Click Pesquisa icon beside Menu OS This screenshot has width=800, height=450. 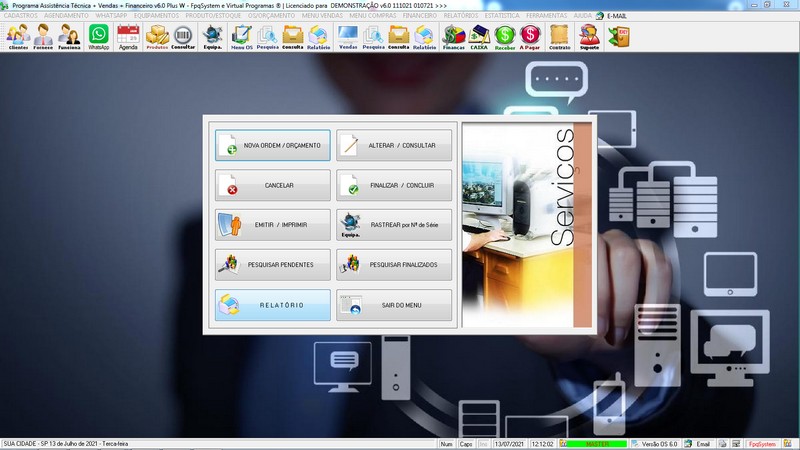pos(267,37)
